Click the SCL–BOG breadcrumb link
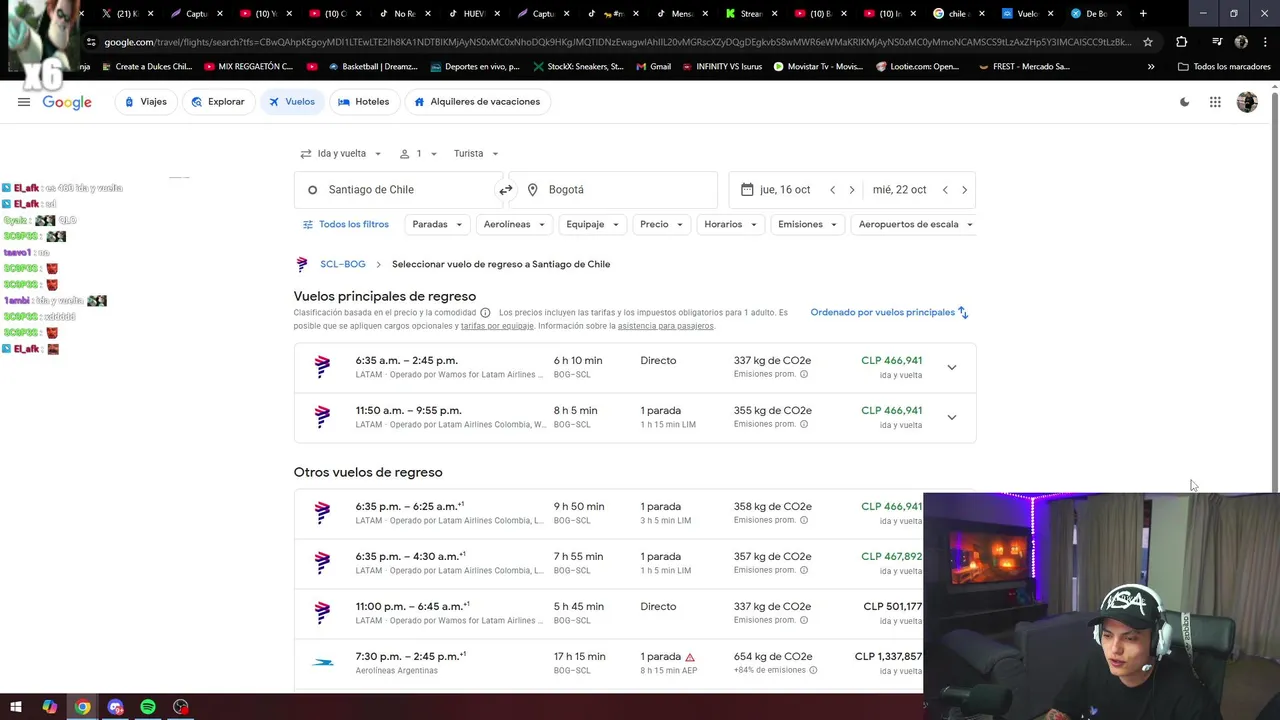Screen dimensions: 1280x720 (x=343, y=264)
